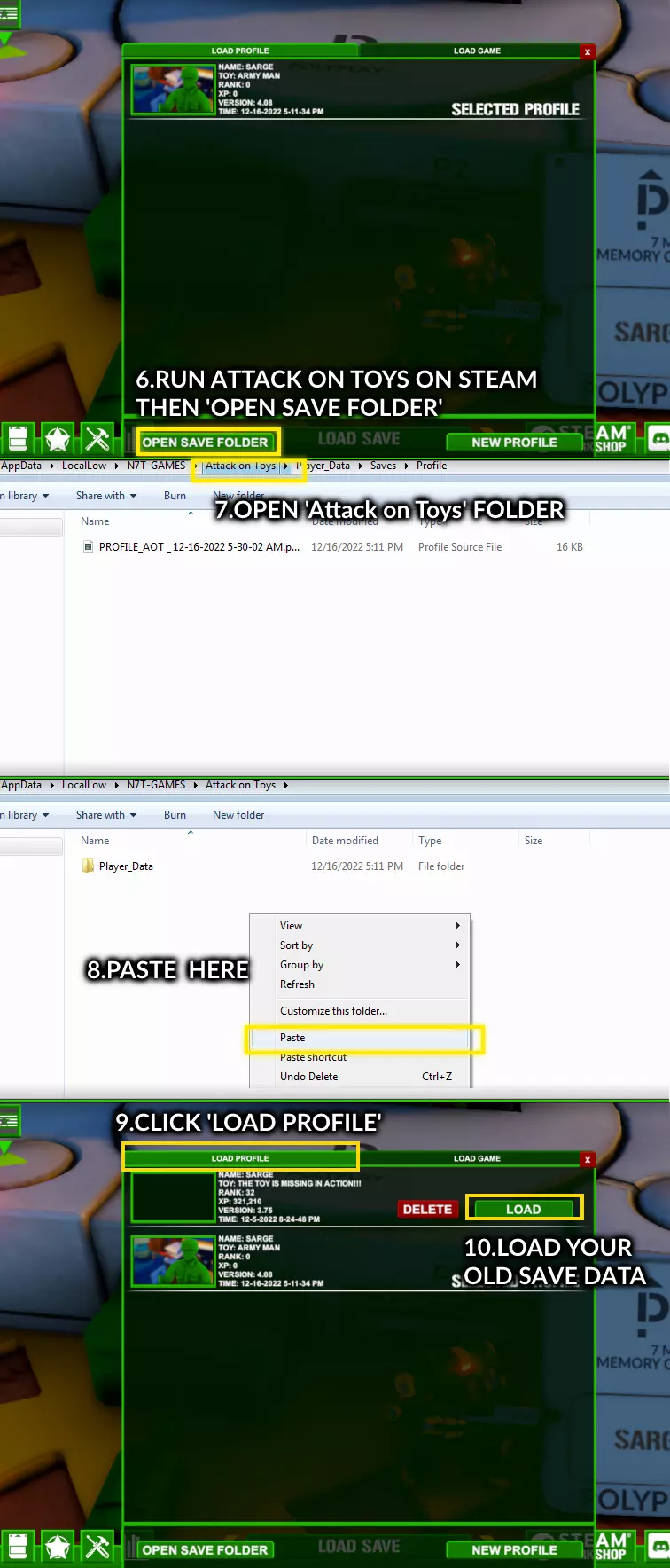Open the Share with dropdown in the Player_Data window
The width and height of the screenshot is (670, 1568).
point(106,815)
